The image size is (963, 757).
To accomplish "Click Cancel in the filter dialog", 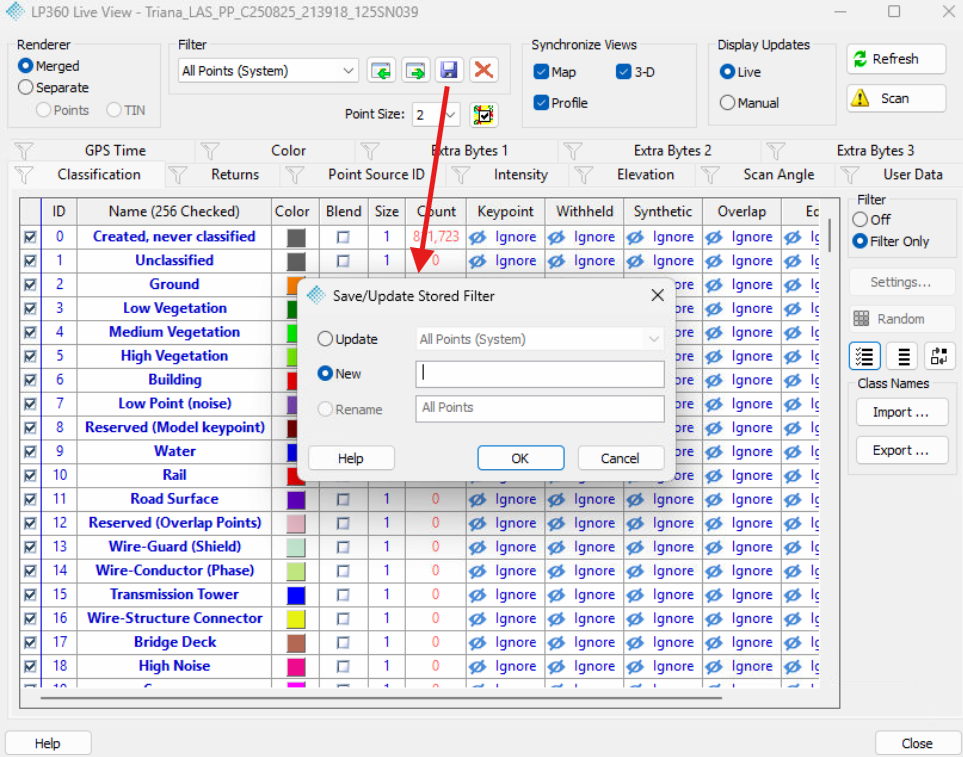I will coord(620,459).
